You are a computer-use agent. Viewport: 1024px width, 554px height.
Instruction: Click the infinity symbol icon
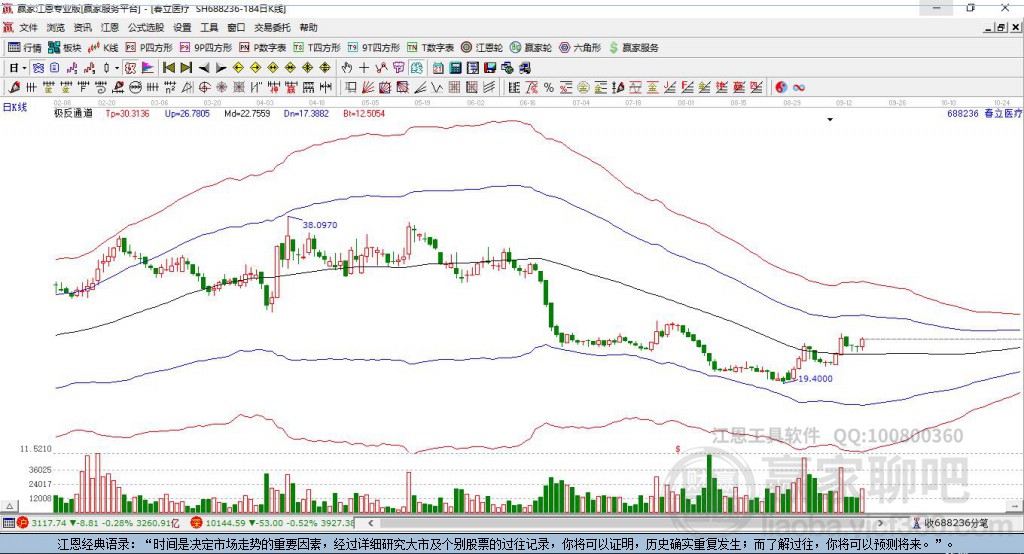click(799, 88)
